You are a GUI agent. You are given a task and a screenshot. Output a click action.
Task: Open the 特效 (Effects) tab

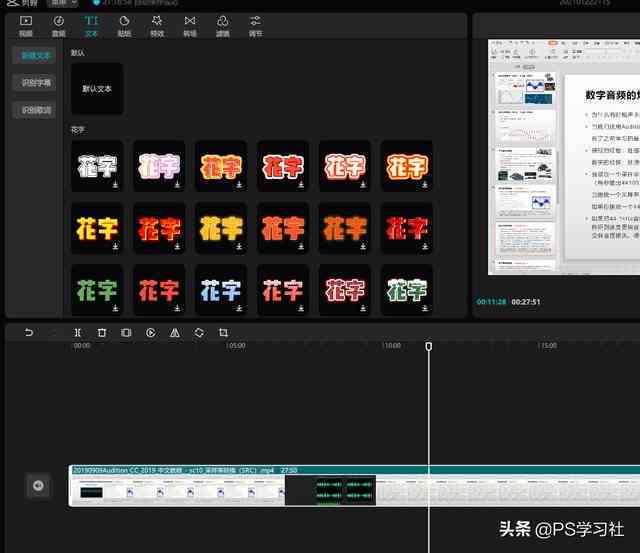(157, 27)
